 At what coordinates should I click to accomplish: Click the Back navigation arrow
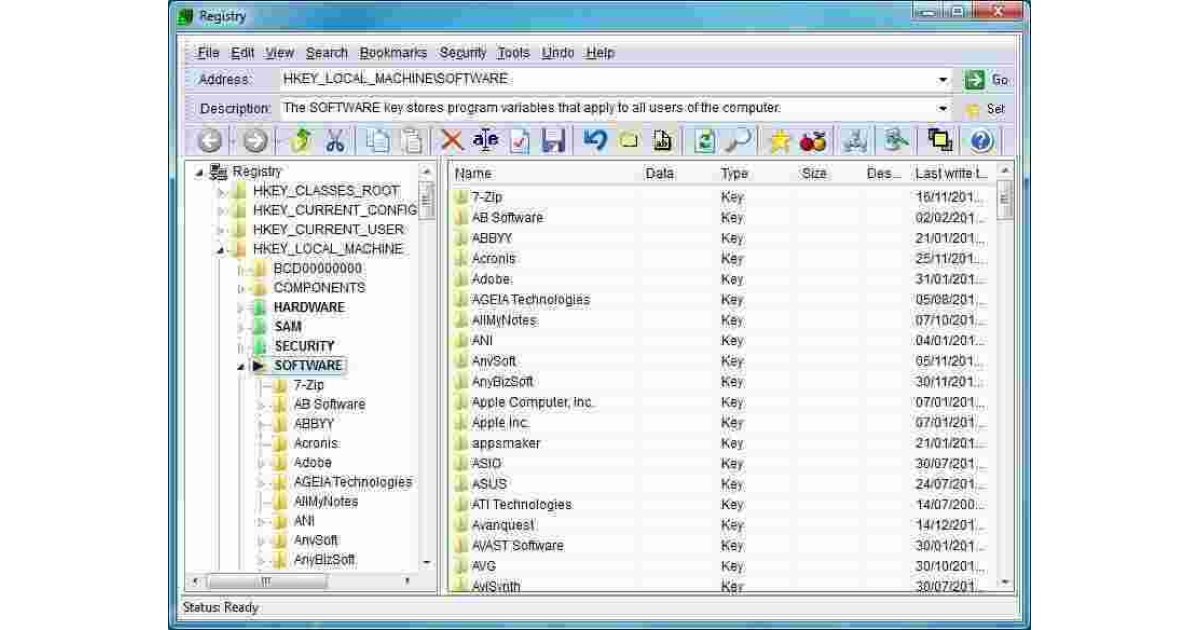(x=208, y=141)
